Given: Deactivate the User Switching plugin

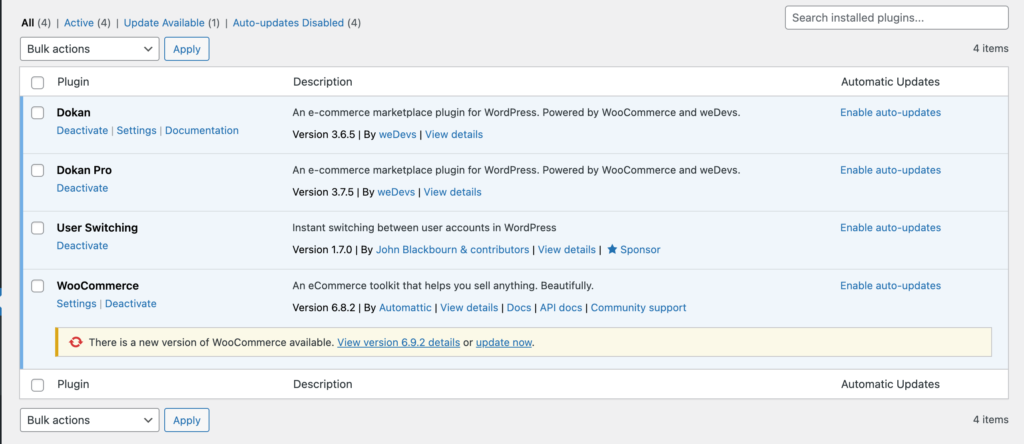Looking at the screenshot, I should coord(82,246).
